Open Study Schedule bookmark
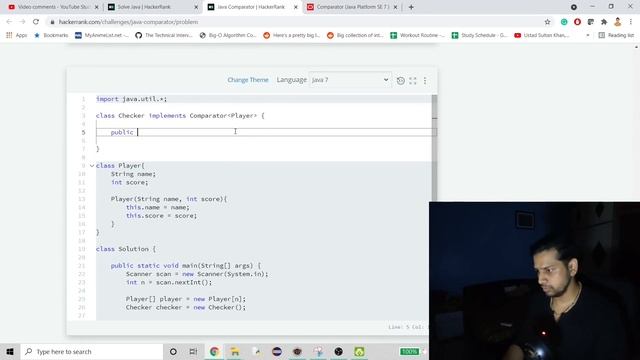640x360 pixels. pos(479,36)
